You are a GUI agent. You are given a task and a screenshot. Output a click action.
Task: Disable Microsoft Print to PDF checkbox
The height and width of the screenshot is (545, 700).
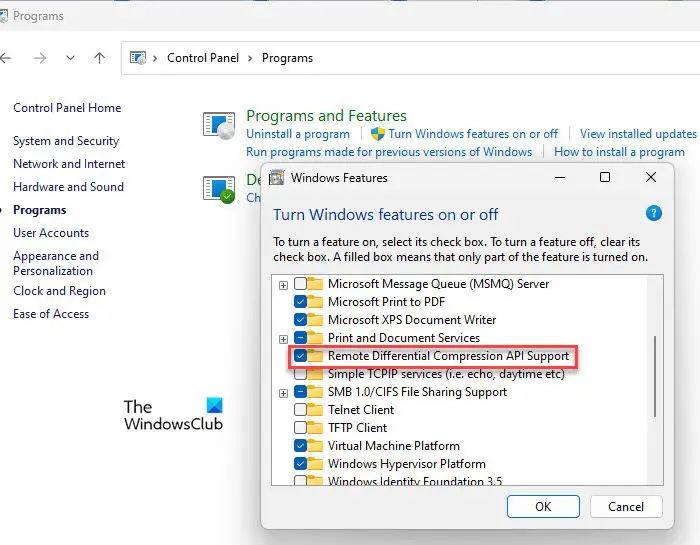300,302
